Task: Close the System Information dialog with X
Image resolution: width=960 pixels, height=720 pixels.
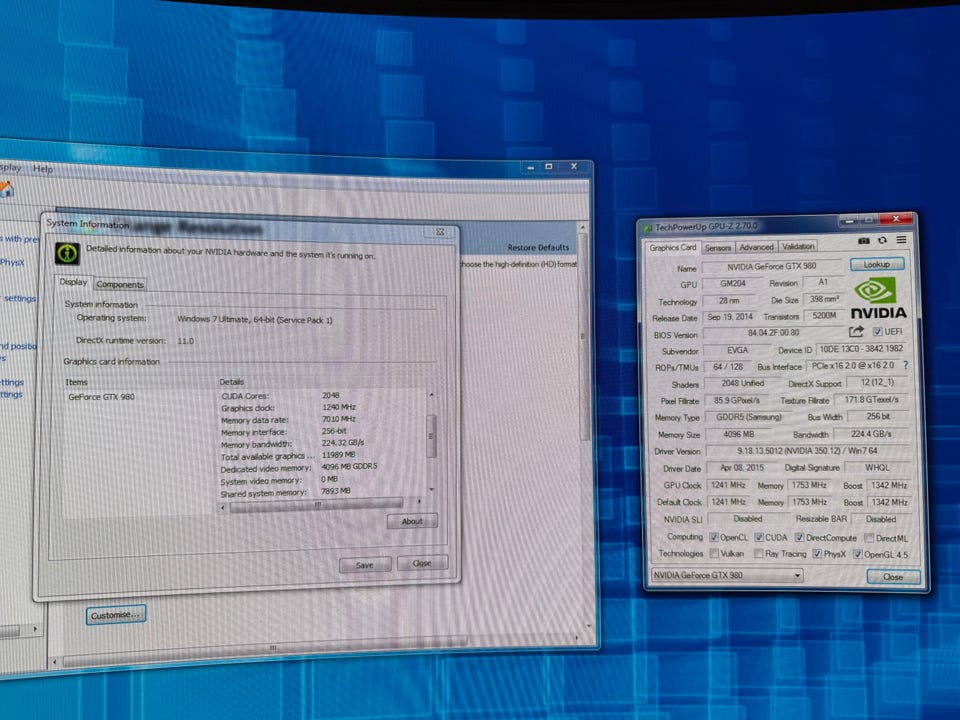Action: click(x=440, y=232)
